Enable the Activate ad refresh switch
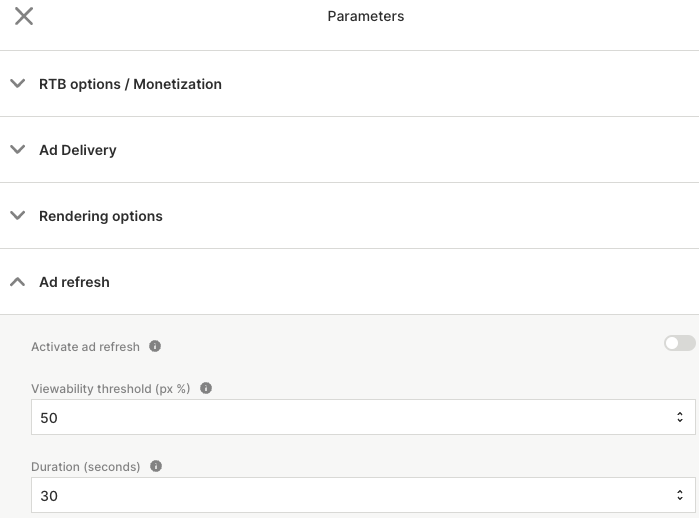This screenshot has height=518, width=699. tap(679, 344)
